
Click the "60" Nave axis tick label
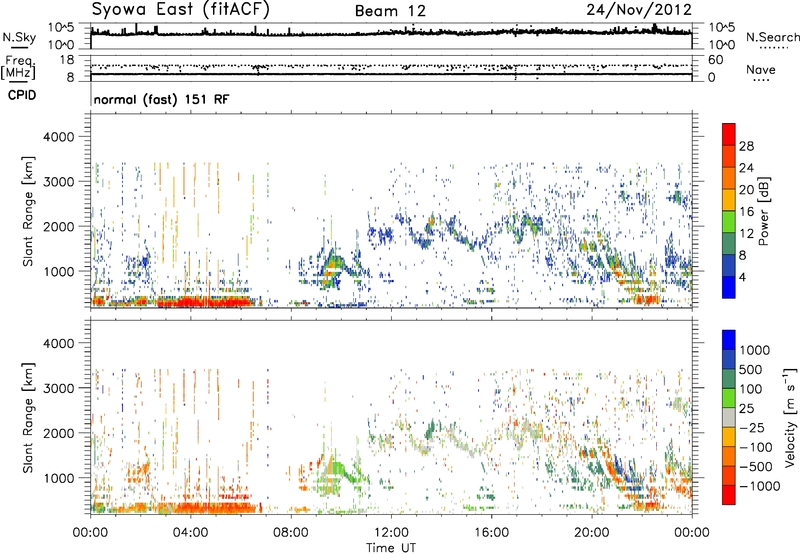[715, 60]
